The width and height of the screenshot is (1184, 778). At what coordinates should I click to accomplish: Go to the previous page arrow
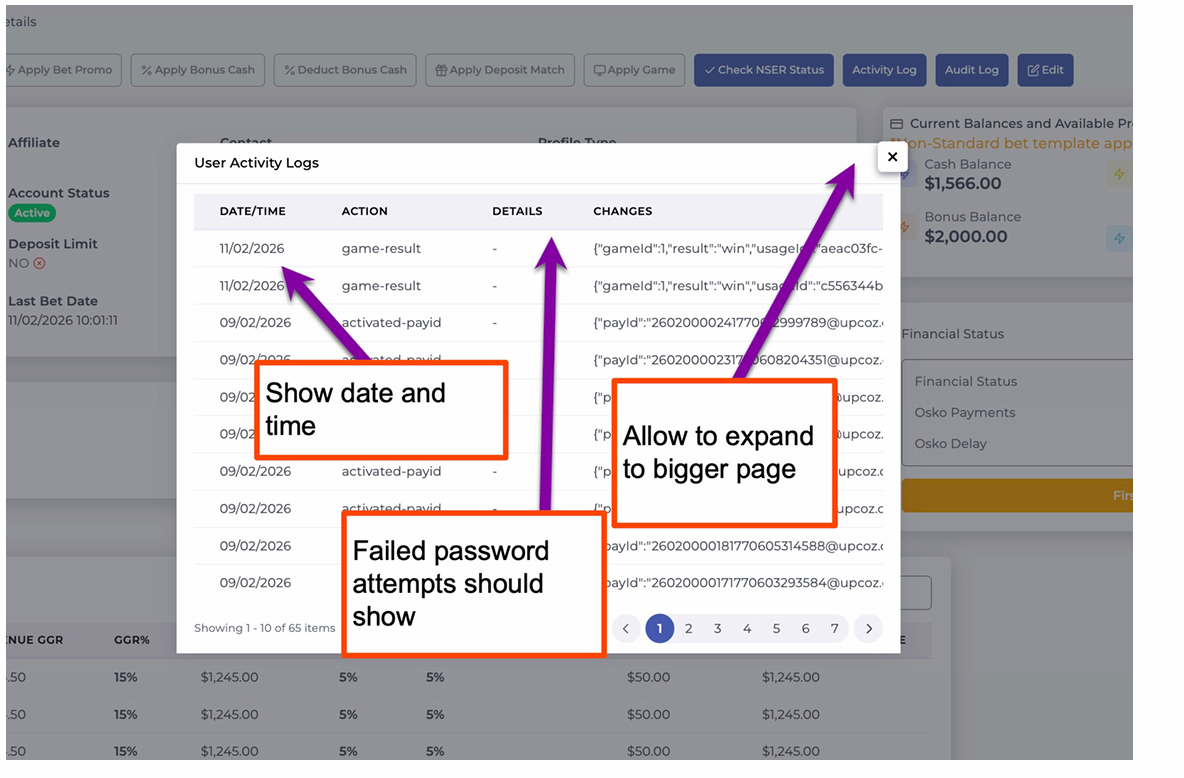[x=626, y=628]
